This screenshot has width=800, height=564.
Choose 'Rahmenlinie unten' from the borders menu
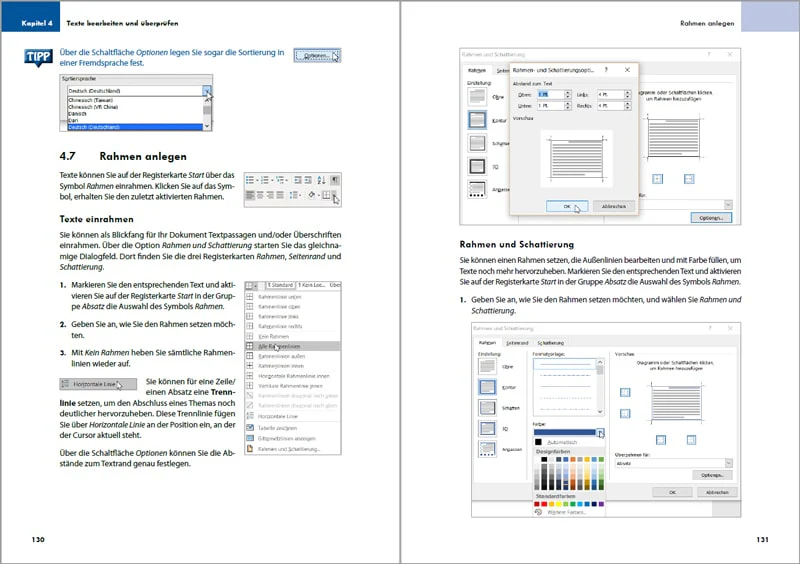(292, 297)
